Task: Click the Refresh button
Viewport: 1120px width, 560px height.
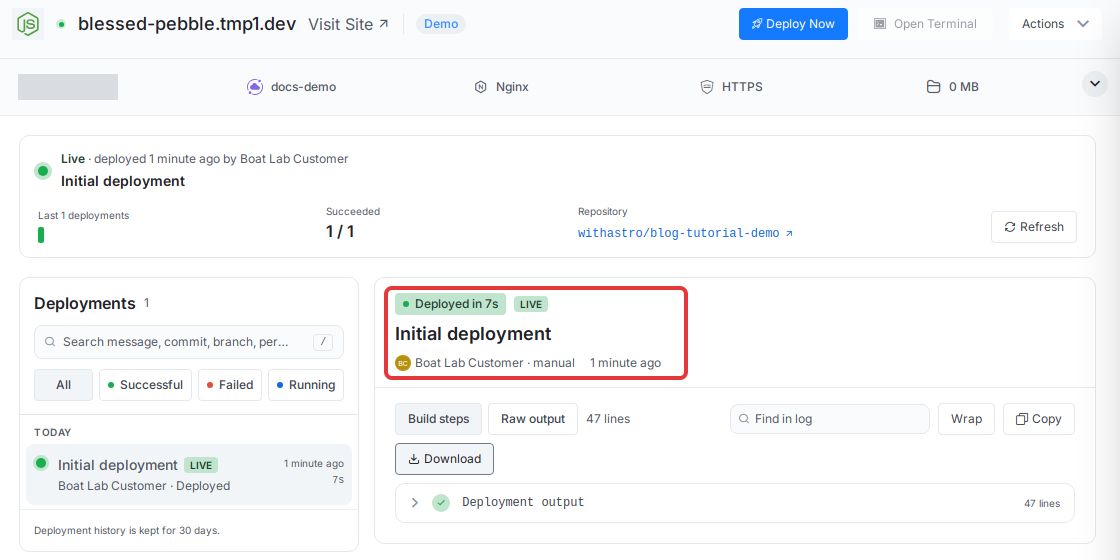Action: 1034,227
